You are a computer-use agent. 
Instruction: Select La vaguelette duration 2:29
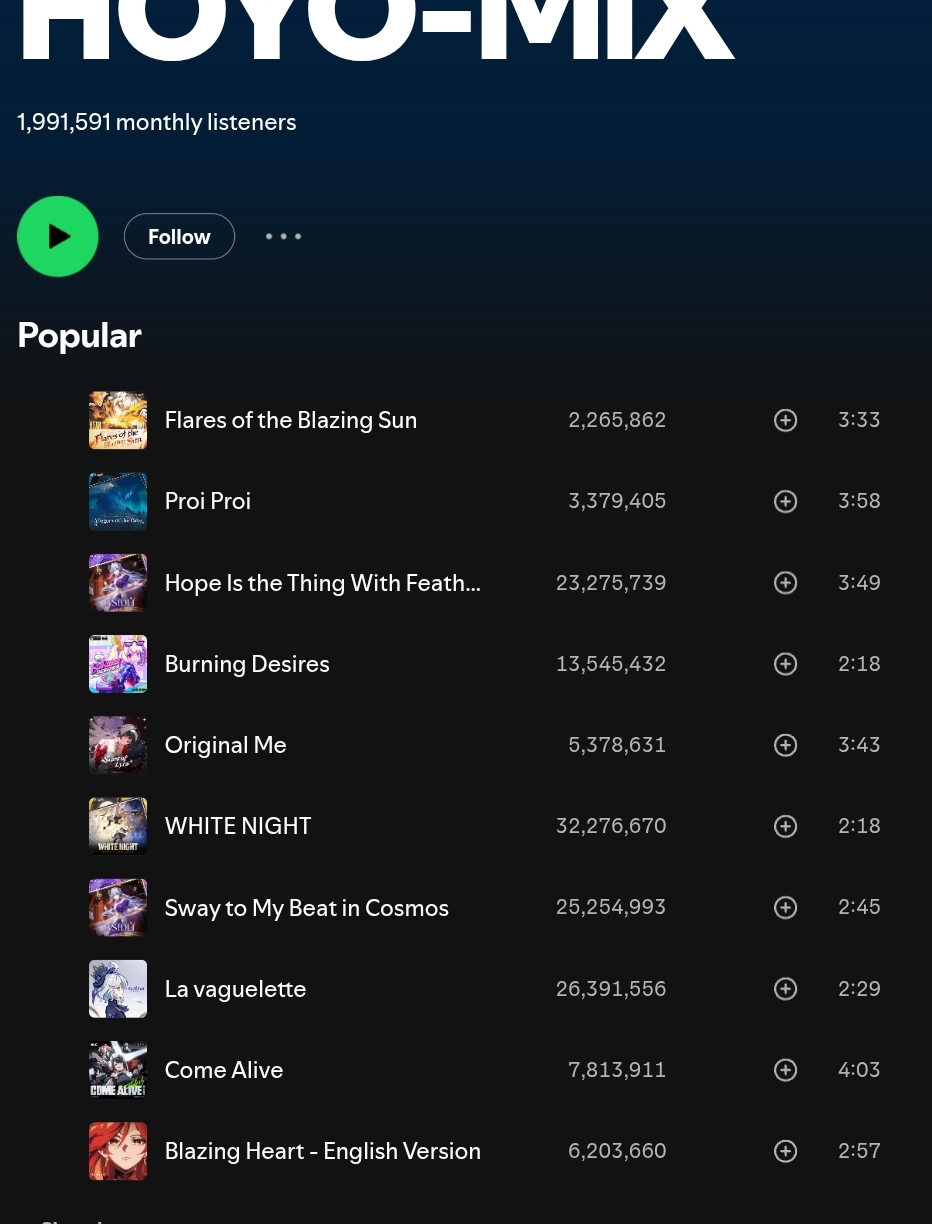[859, 988]
